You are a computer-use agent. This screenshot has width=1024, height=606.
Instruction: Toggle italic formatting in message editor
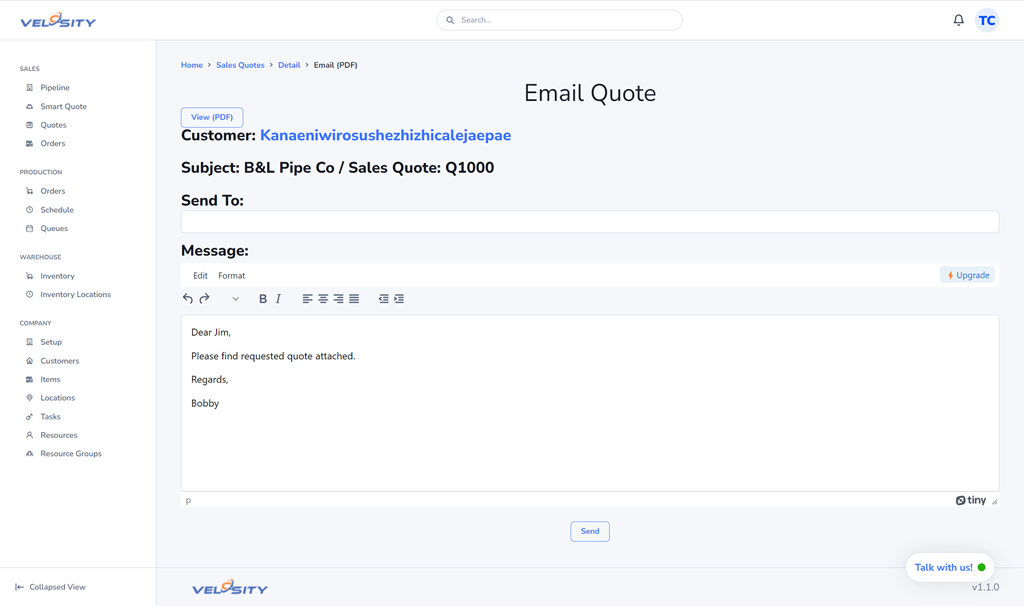[x=278, y=299]
